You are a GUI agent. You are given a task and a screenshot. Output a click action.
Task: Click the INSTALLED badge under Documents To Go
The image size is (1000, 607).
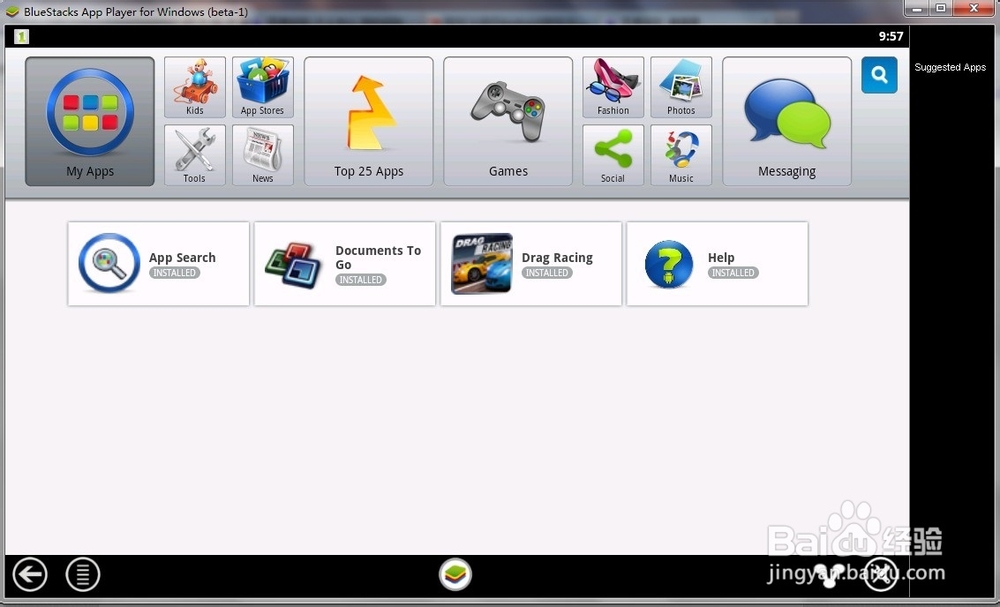coord(360,280)
